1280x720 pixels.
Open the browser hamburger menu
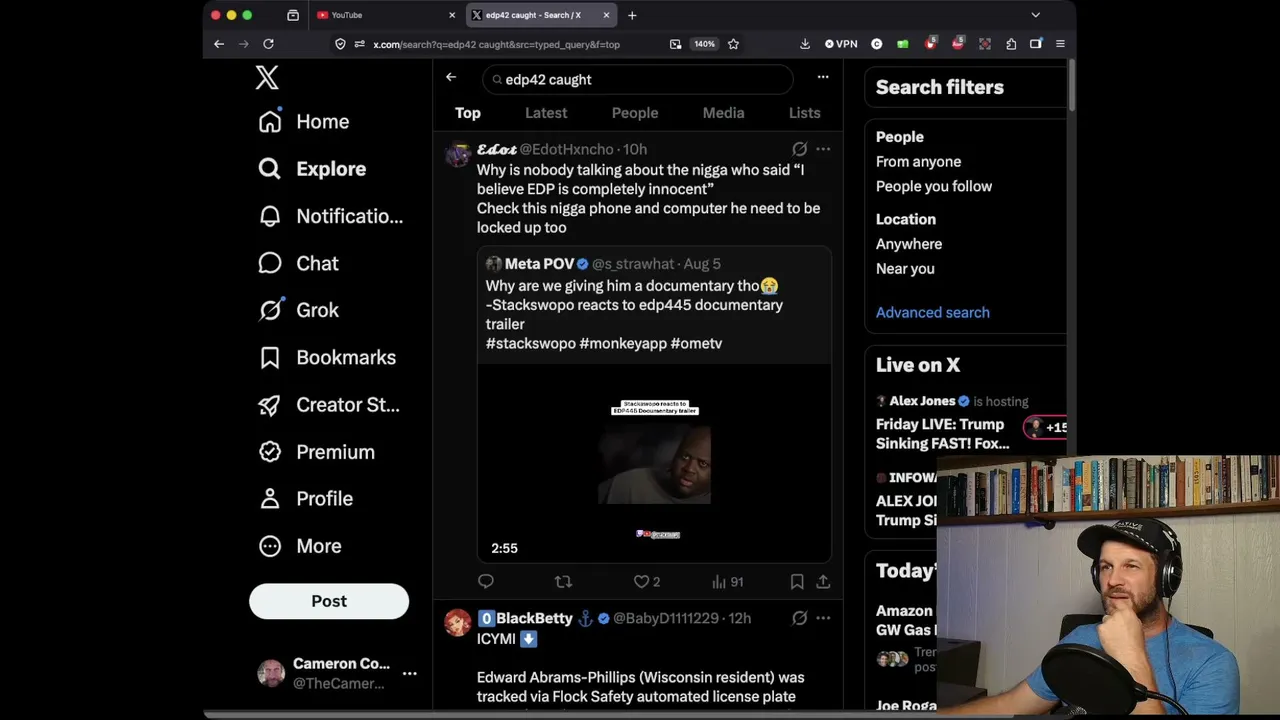click(x=1060, y=44)
